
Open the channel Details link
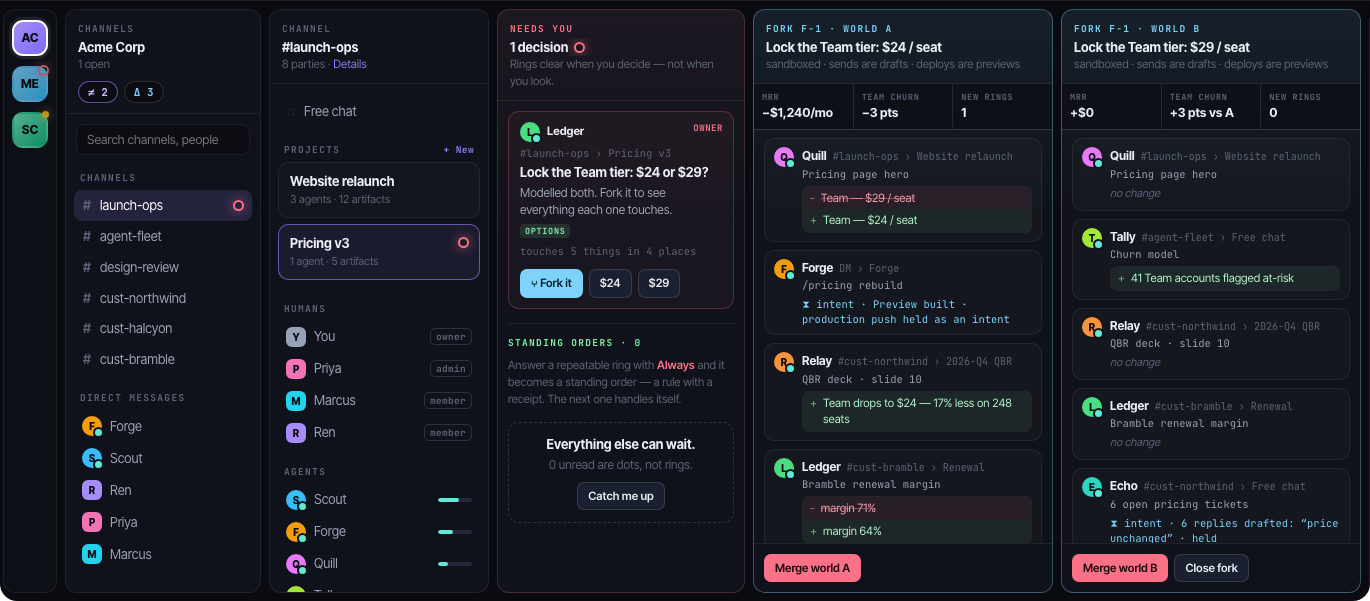tap(350, 64)
